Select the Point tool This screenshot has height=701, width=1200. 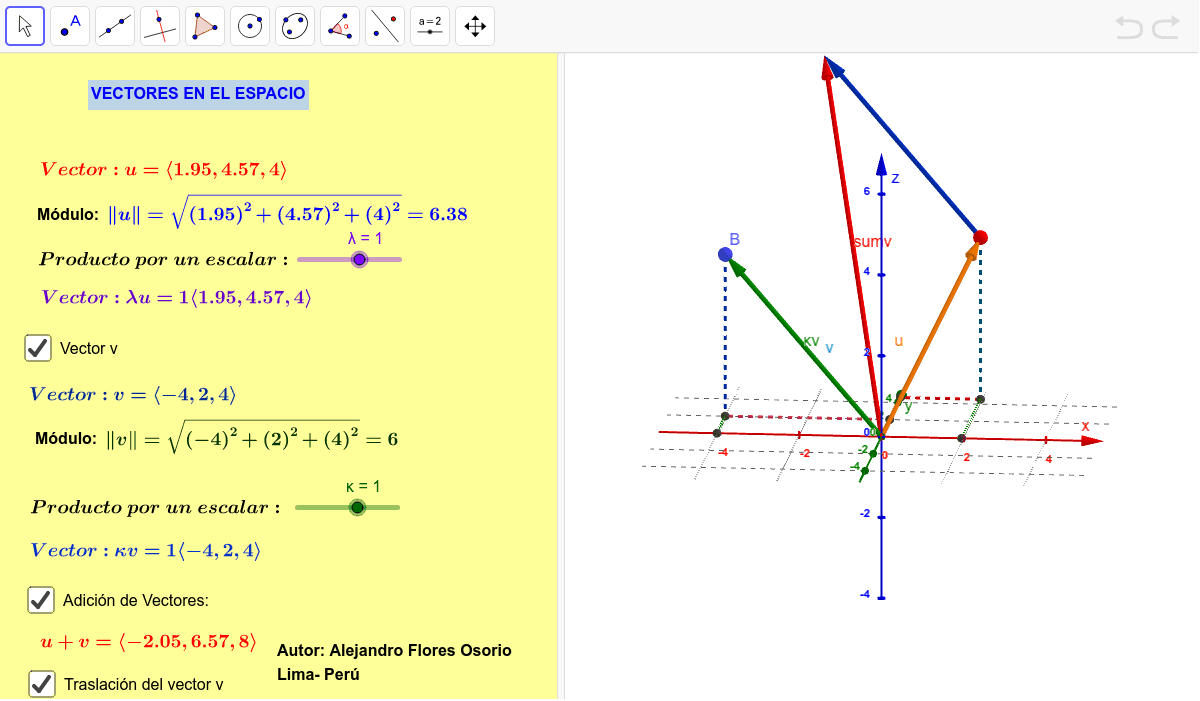[x=70, y=26]
